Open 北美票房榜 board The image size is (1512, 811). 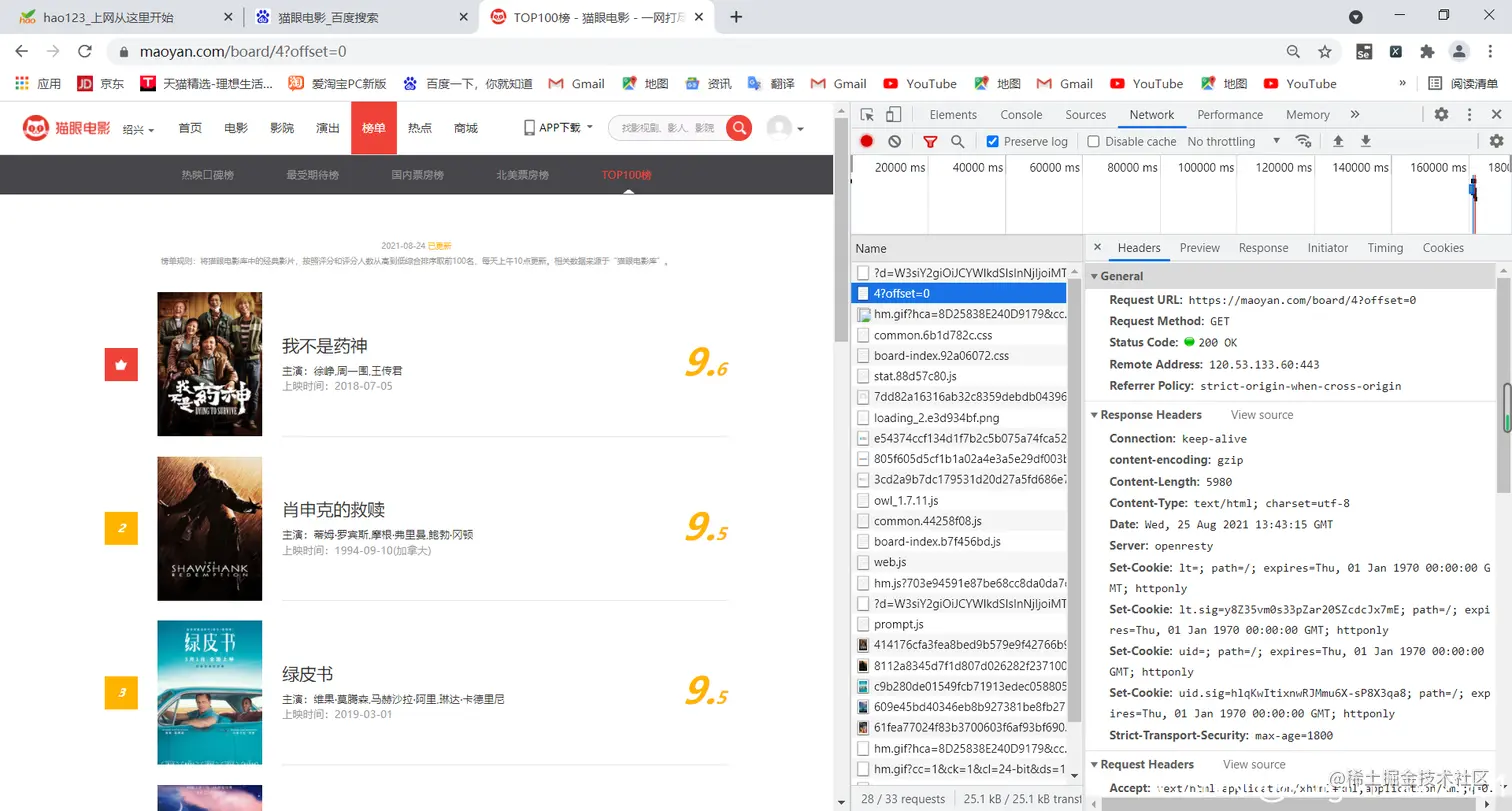click(x=522, y=175)
